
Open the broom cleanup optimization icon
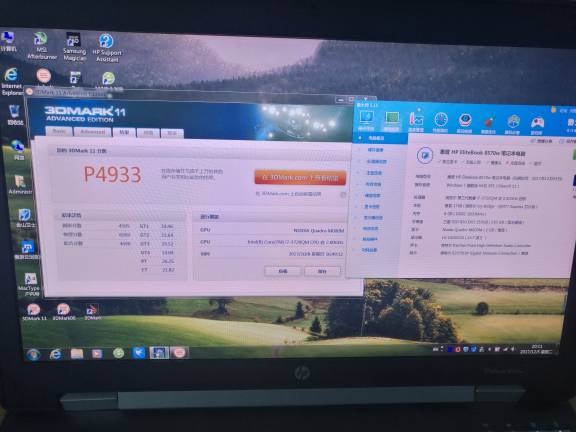[x=489, y=124]
